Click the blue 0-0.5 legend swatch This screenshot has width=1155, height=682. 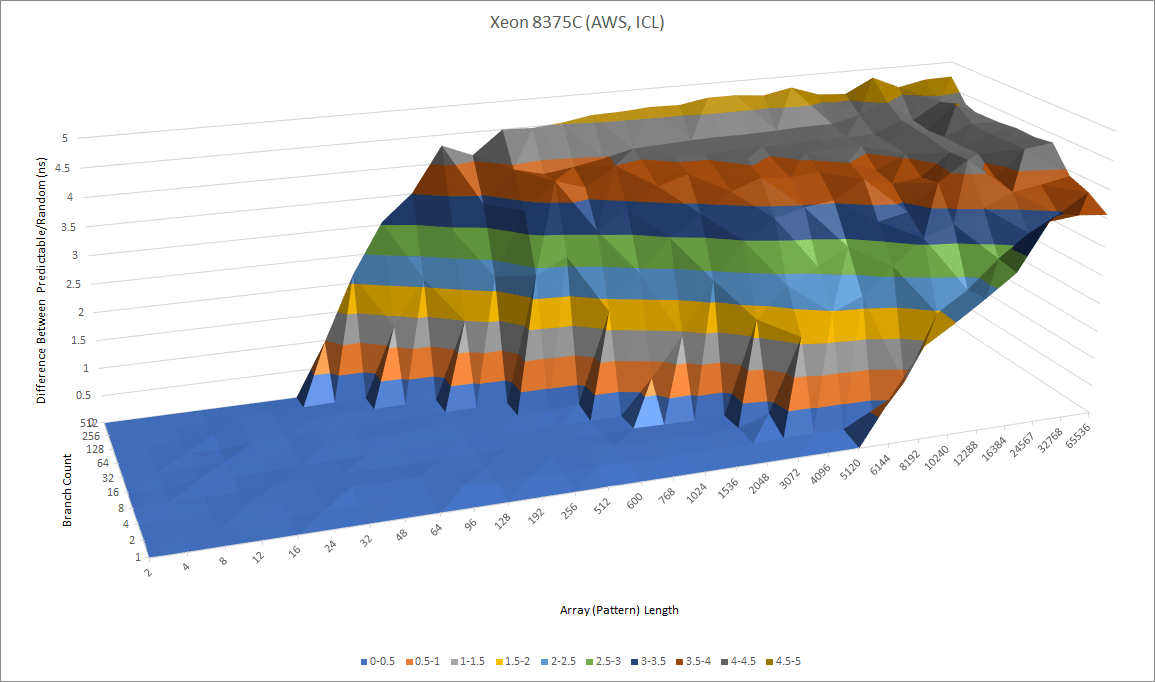click(x=364, y=661)
